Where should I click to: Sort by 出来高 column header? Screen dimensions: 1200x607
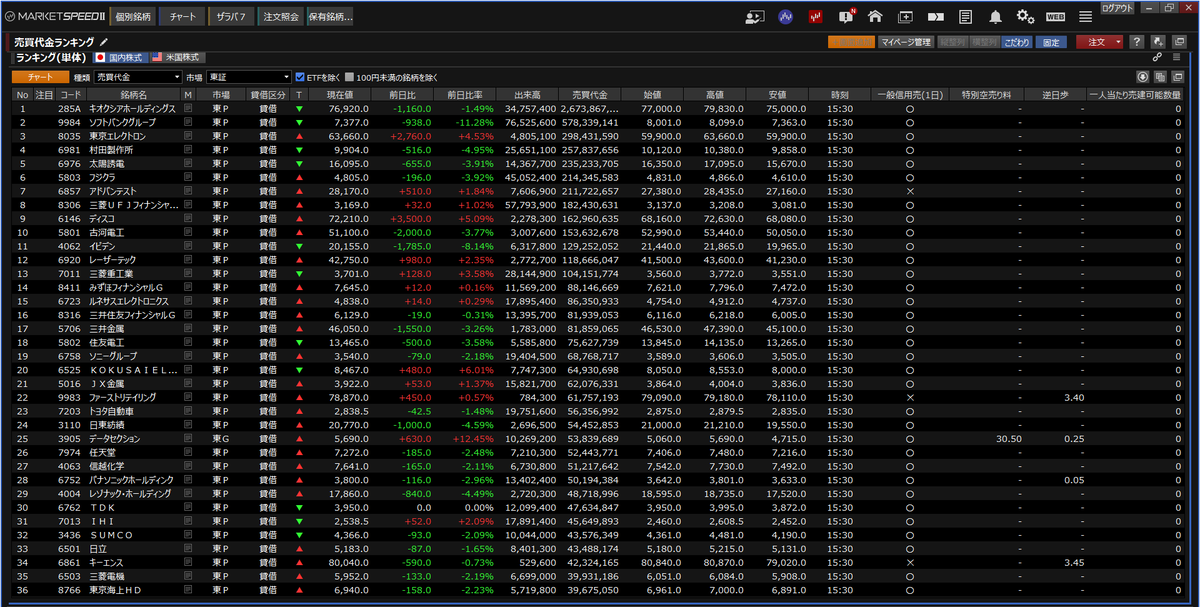pos(527,94)
